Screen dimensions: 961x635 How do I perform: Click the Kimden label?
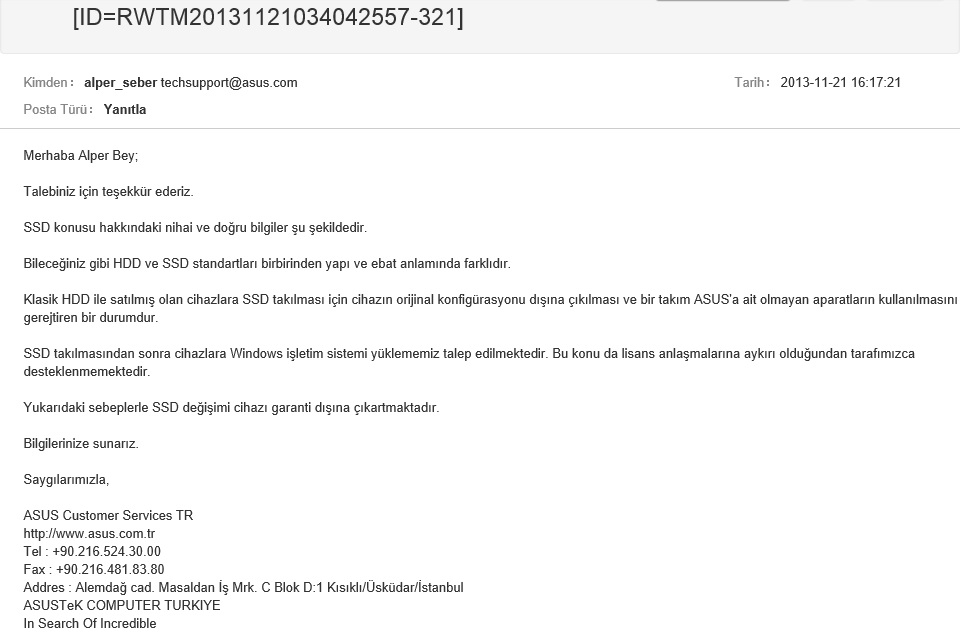[x=48, y=83]
